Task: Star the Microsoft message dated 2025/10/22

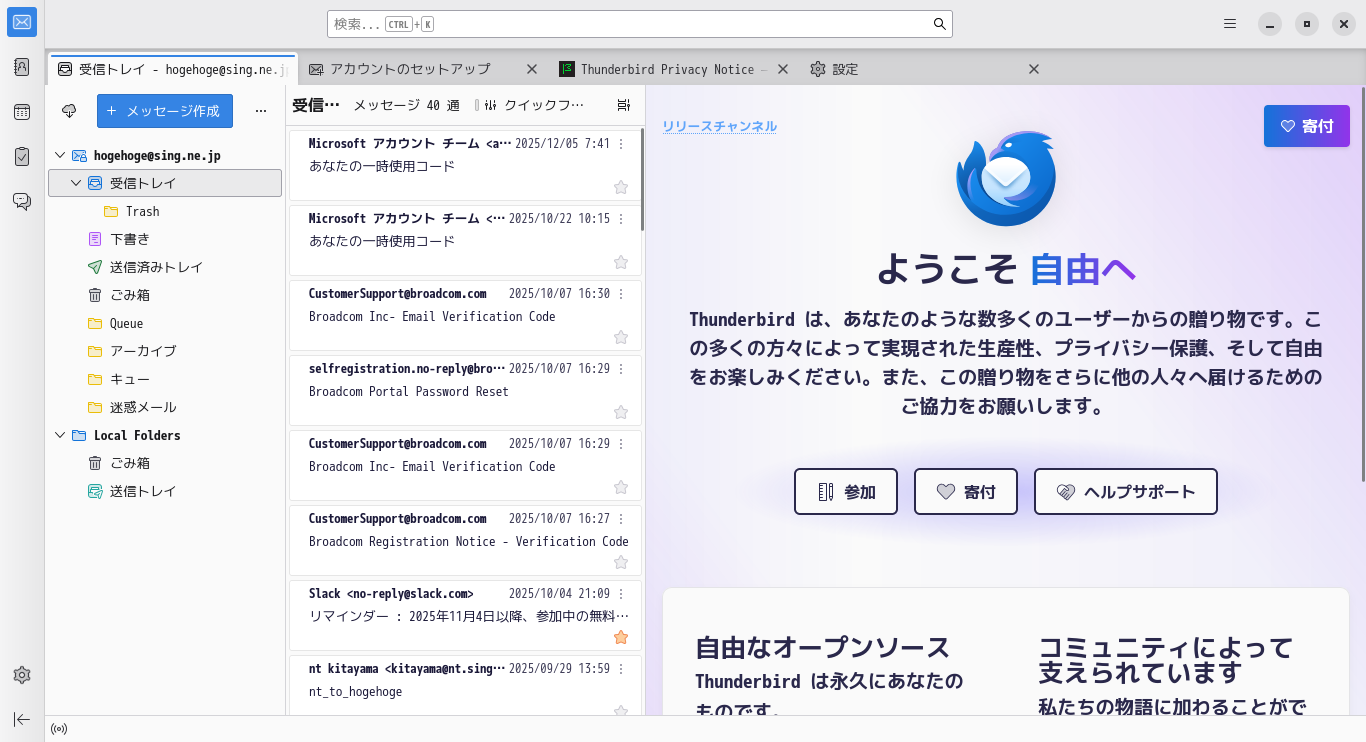Action: click(x=621, y=262)
